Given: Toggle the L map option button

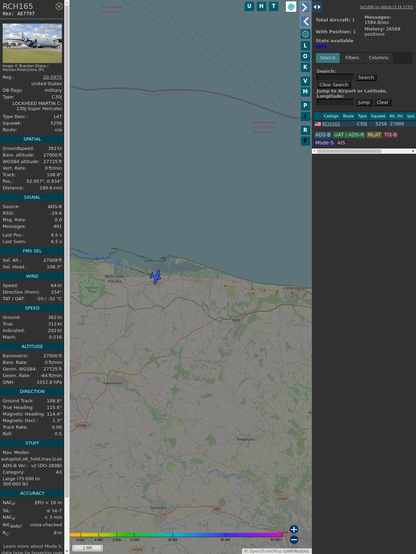Looking at the screenshot, I should 305,46.
